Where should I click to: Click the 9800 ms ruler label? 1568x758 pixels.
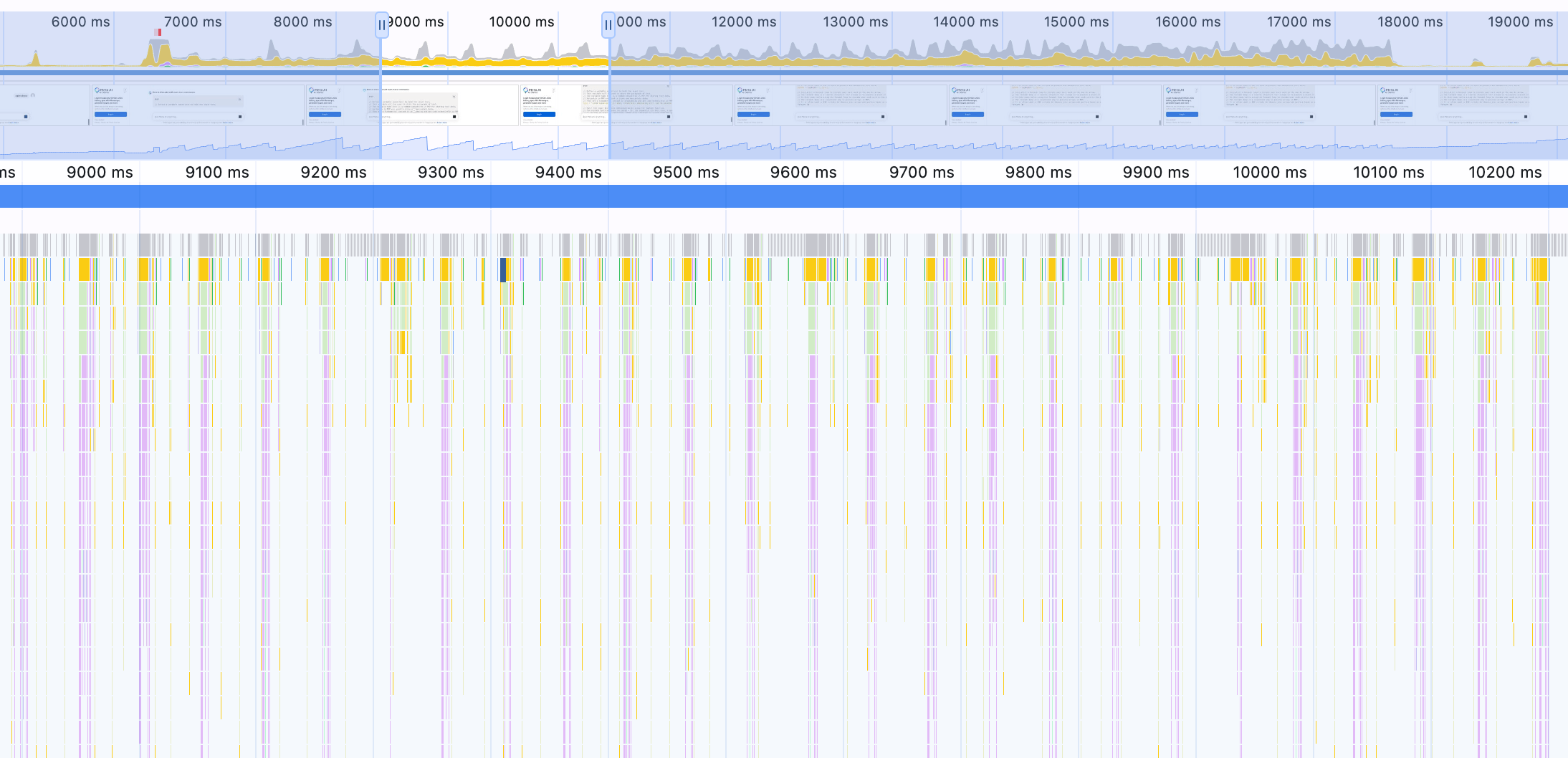coord(1038,173)
